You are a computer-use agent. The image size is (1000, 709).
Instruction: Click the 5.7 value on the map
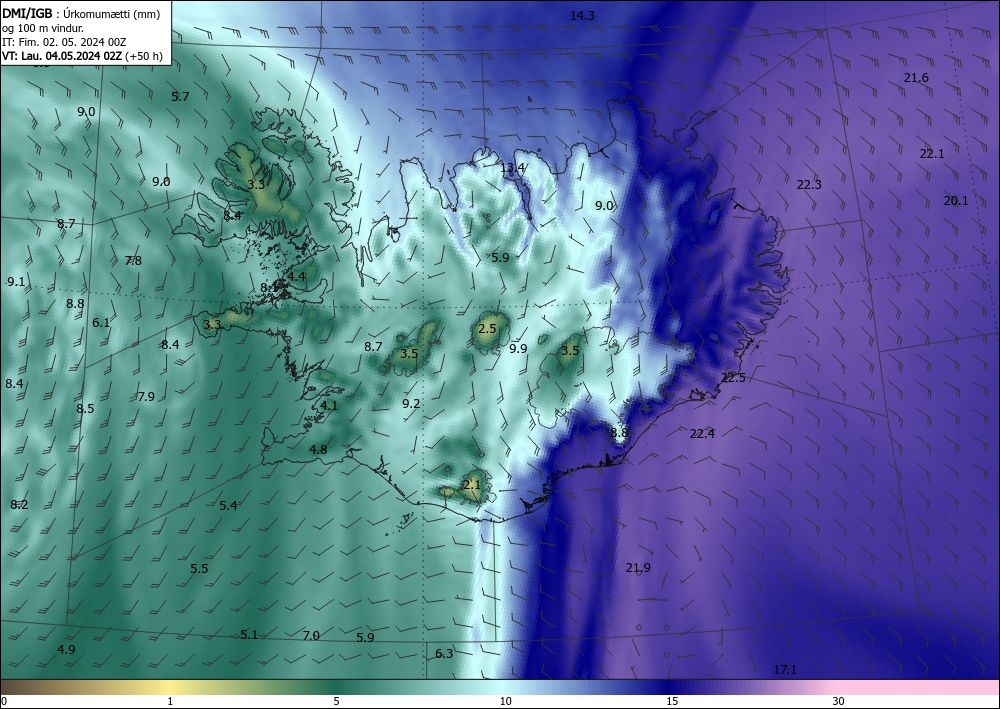point(180,97)
